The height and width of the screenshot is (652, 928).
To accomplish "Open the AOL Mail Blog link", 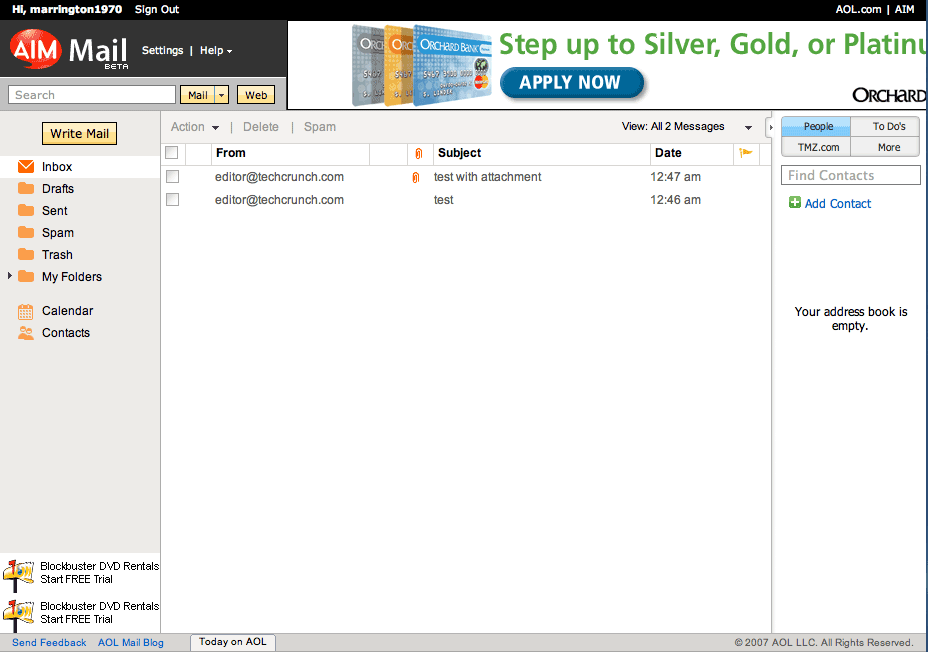I will coord(131,643).
